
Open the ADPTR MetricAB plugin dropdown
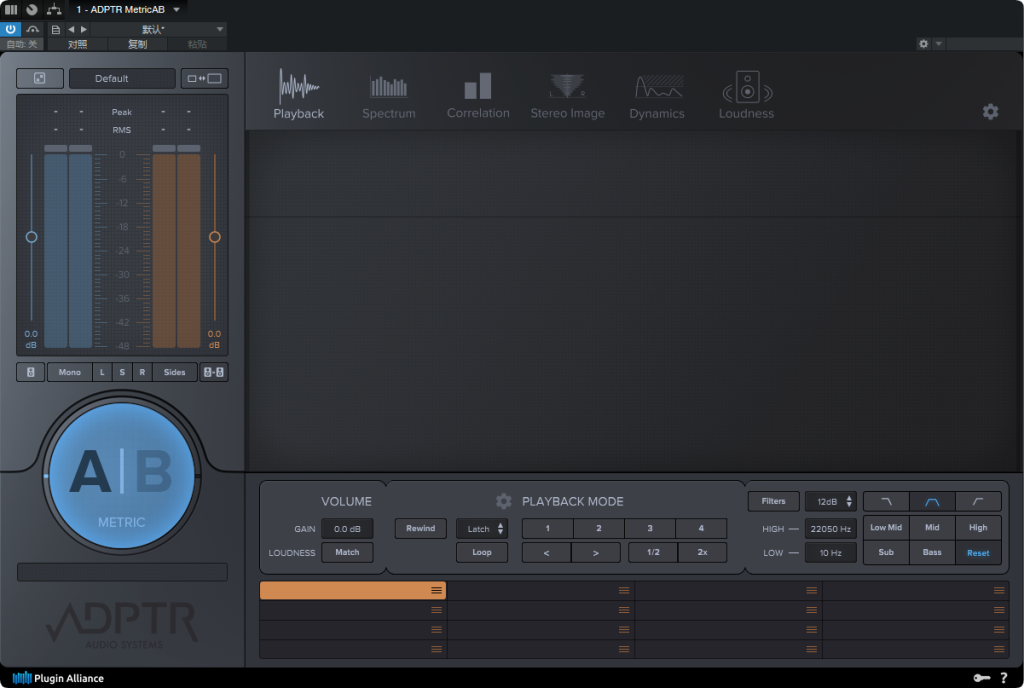point(128,9)
